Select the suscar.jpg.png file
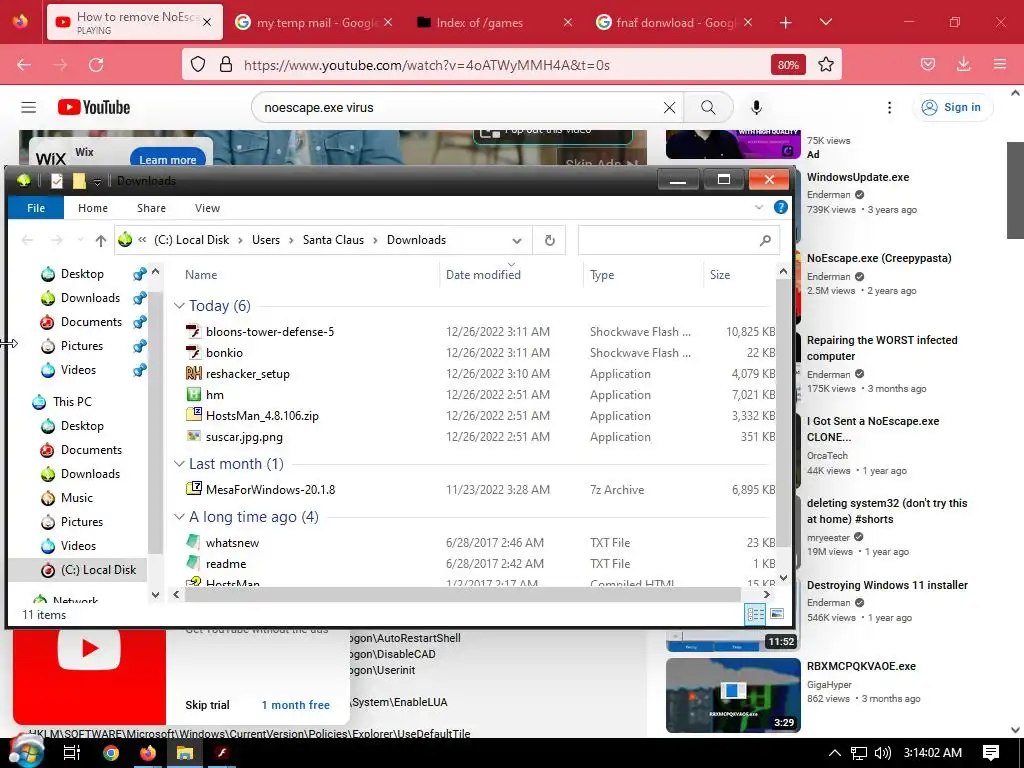Viewport: 1024px width, 768px height. [x=244, y=437]
